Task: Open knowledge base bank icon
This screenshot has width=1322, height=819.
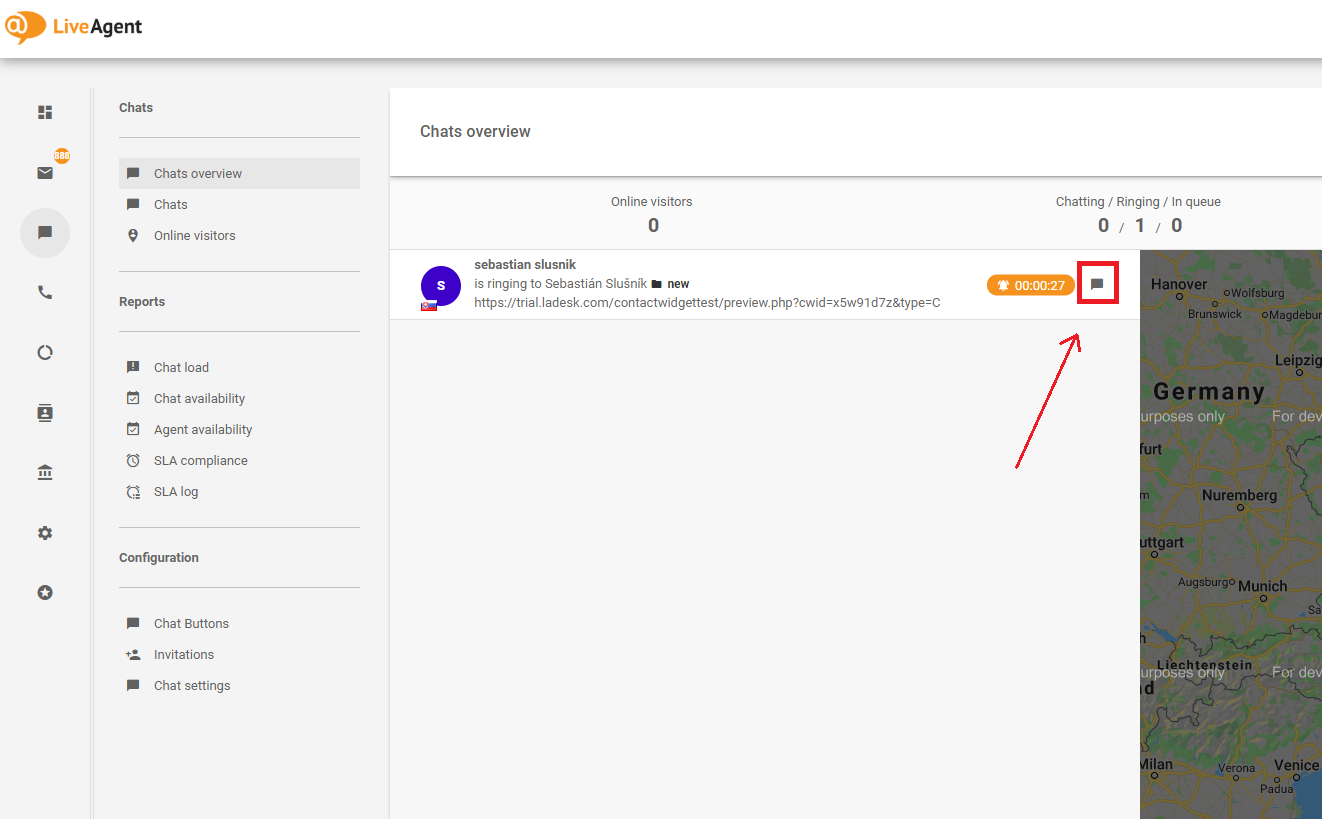Action: click(x=45, y=473)
